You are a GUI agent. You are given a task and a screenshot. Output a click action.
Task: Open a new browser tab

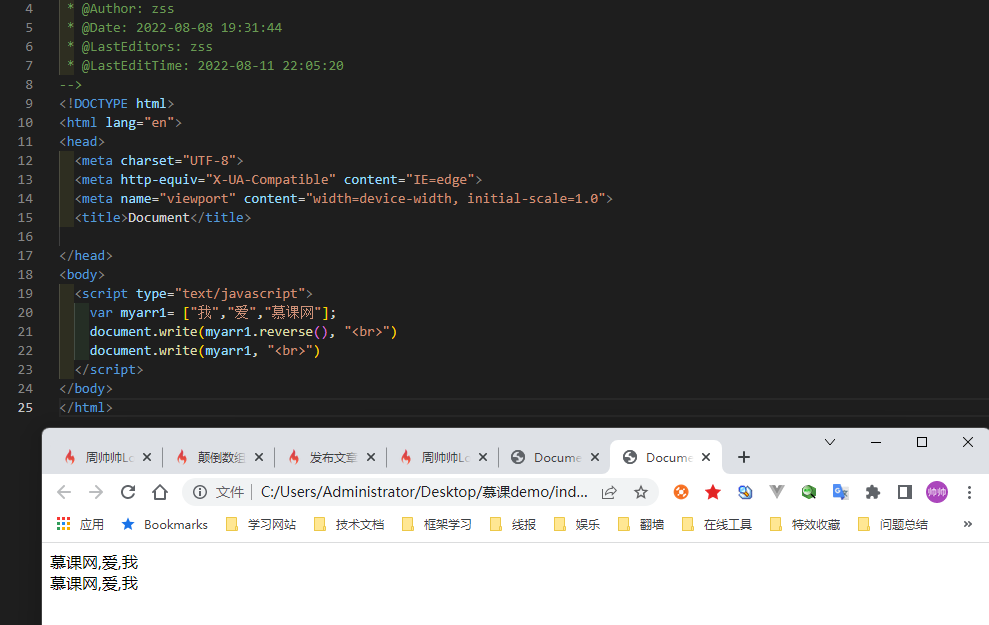point(744,457)
